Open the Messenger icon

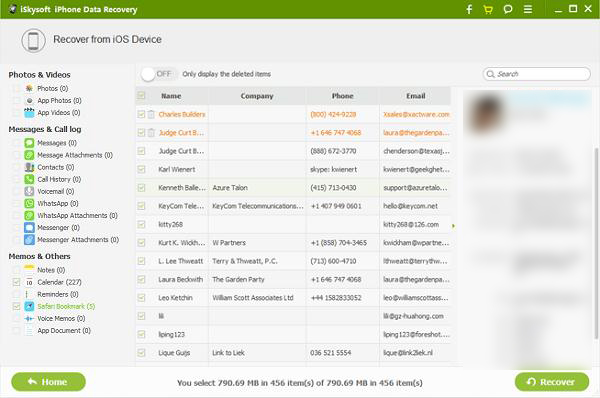click(29, 228)
